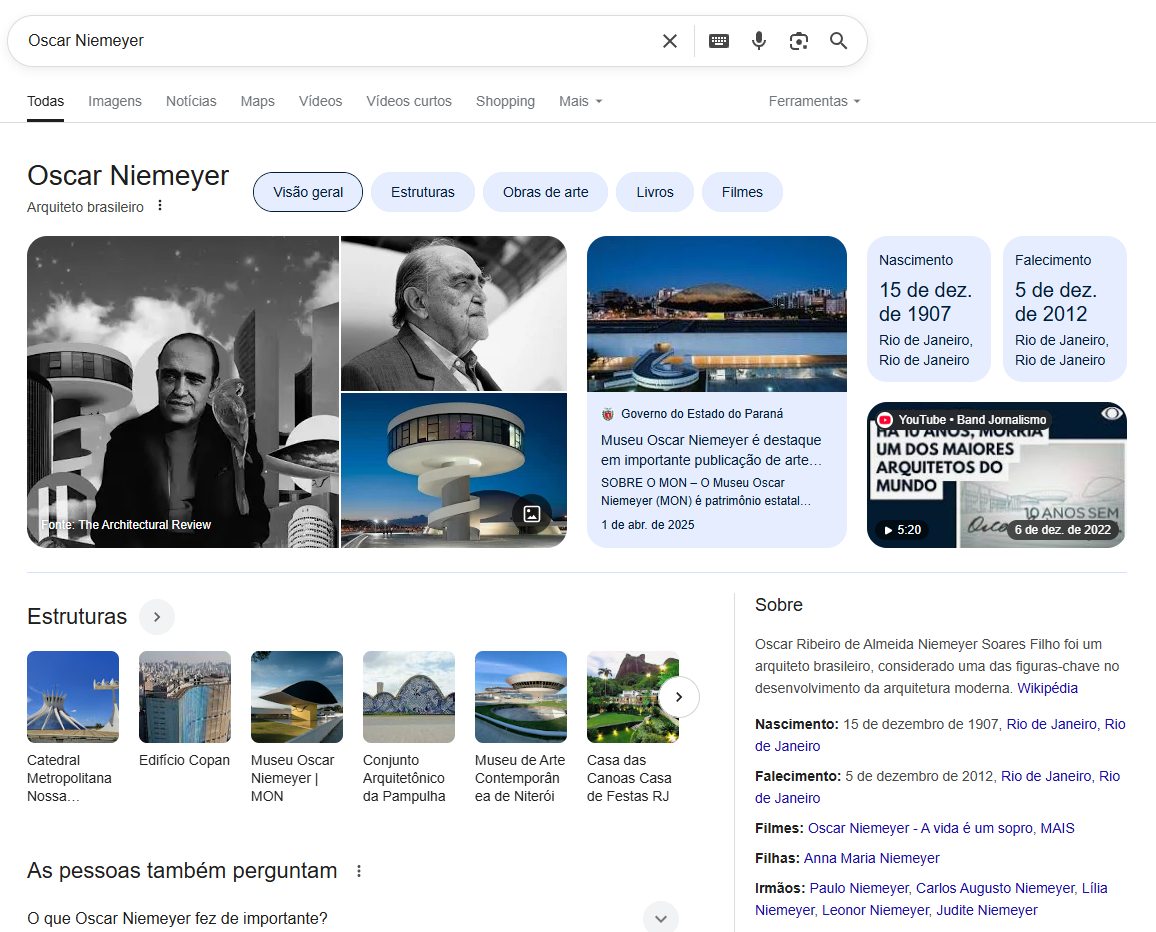Click the Nascimento Rio de Janeiro link in Sobre

tap(940, 735)
